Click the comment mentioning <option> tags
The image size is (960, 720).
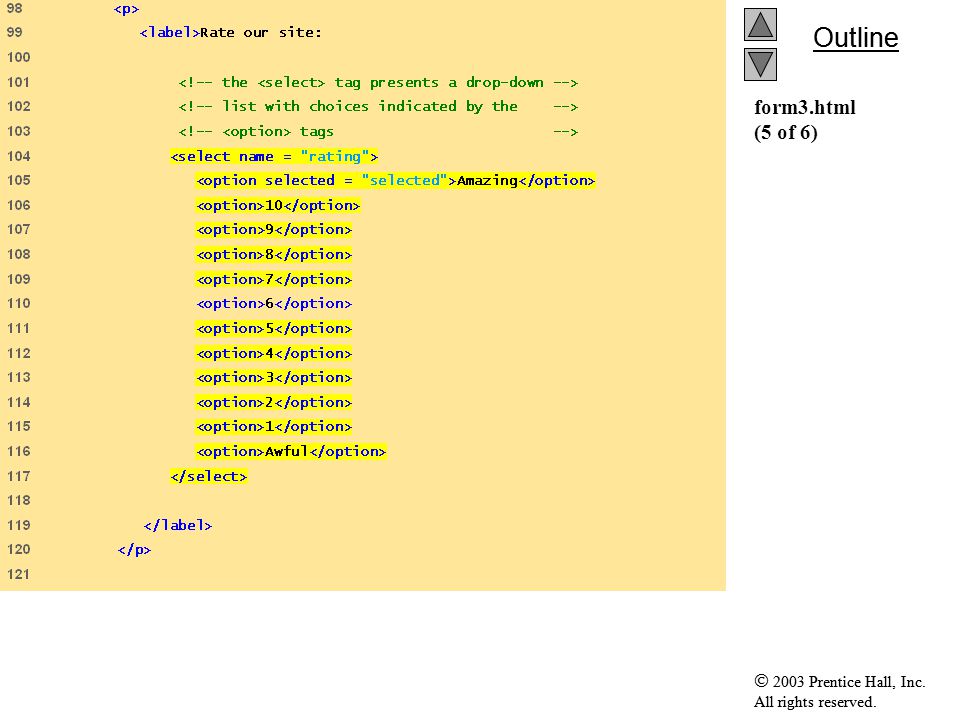coord(378,132)
